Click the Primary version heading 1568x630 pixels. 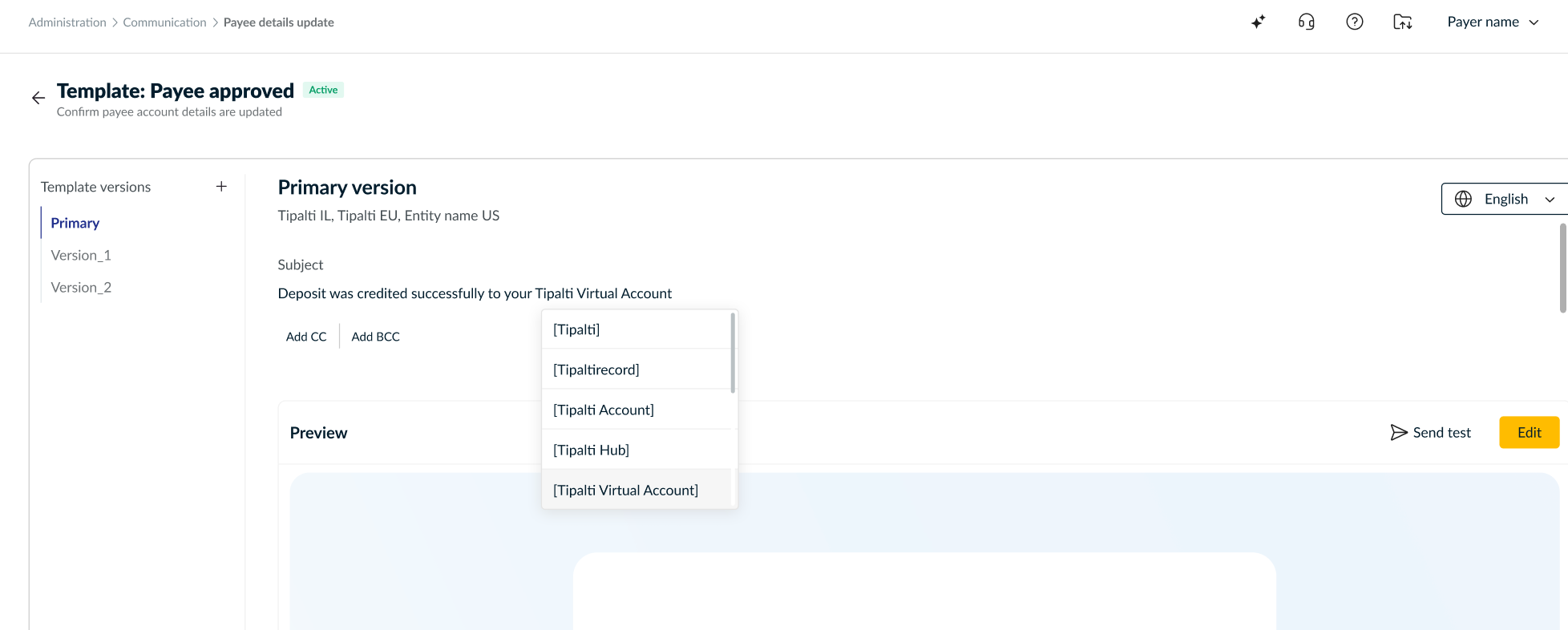[347, 188]
